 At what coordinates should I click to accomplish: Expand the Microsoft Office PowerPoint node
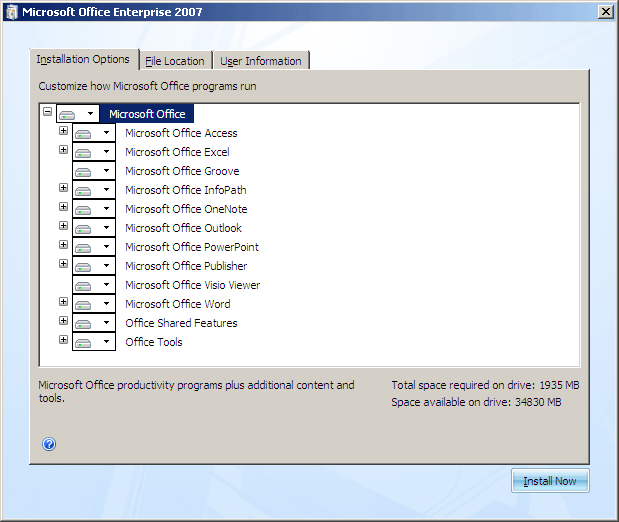pyautogui.click(x=63, y=244)
